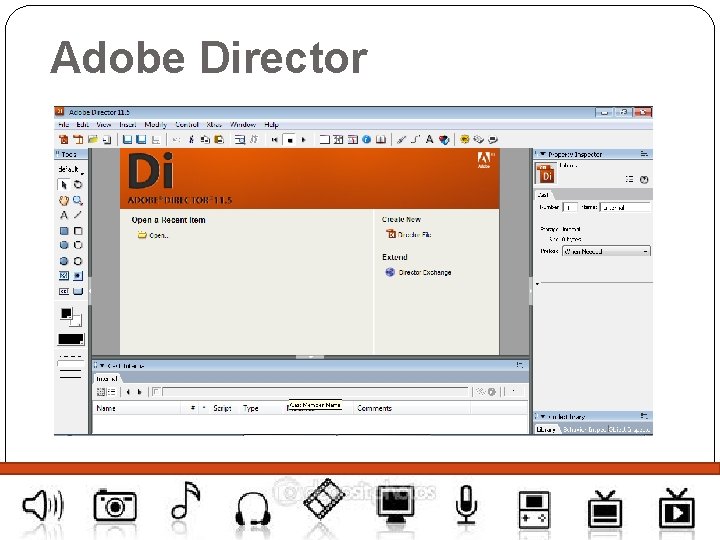Screen dimensions: 720x540
Task: Select the Rotate and Skew tool
Action: [78, 185]
